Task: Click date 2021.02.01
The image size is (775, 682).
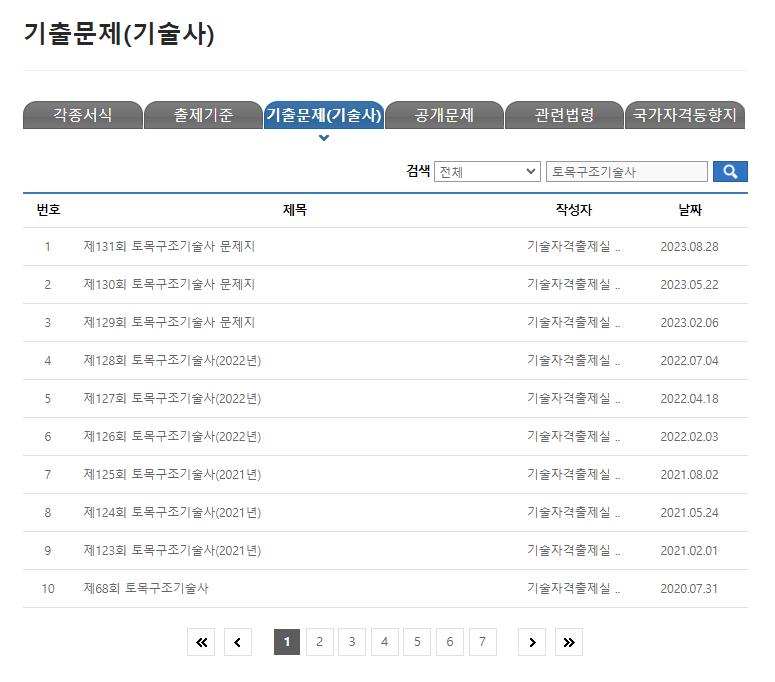Action: [689, 551]
